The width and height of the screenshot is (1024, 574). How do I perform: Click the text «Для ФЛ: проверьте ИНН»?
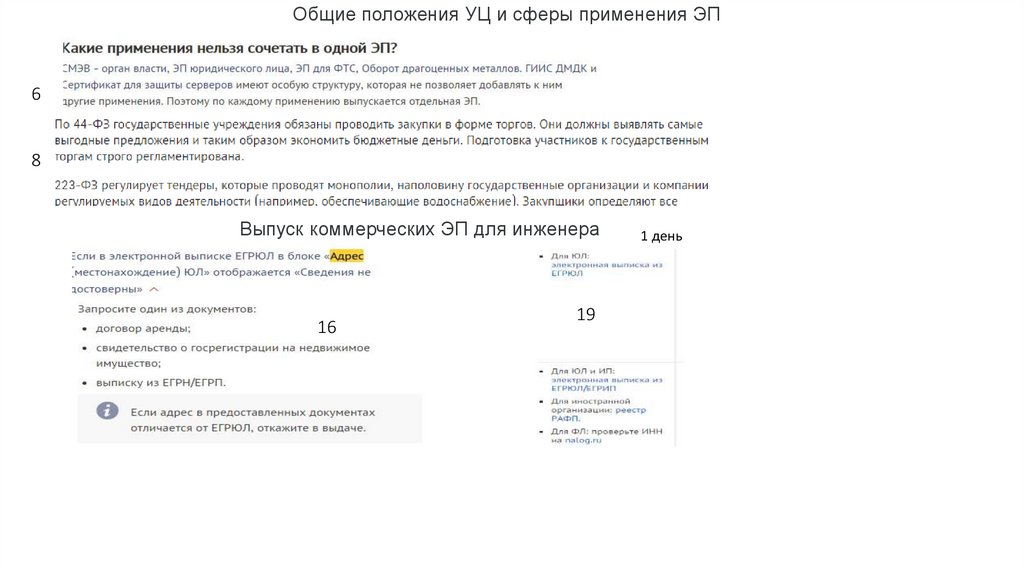pos(606,431)
